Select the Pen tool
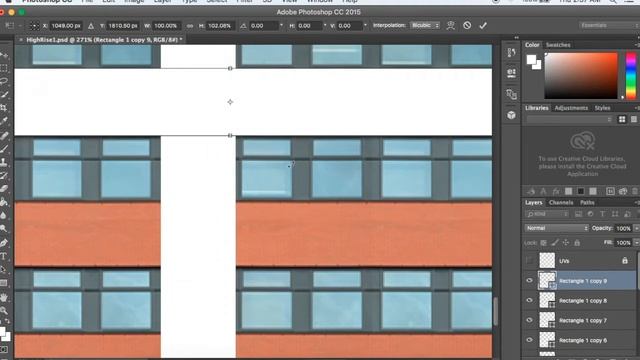 coord(4,243)
